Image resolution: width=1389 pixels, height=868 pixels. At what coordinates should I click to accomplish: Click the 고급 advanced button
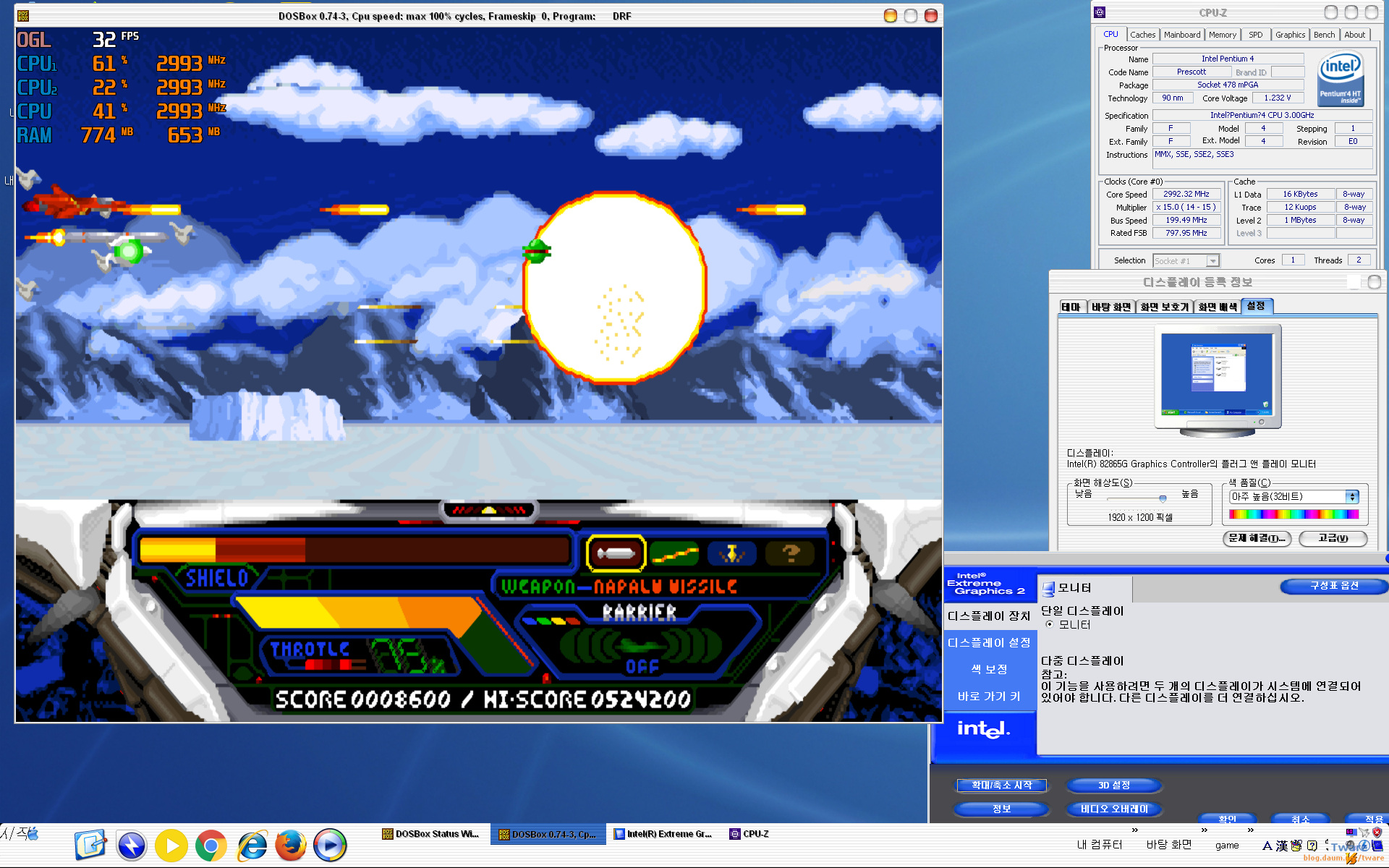tap(1332, 538)
